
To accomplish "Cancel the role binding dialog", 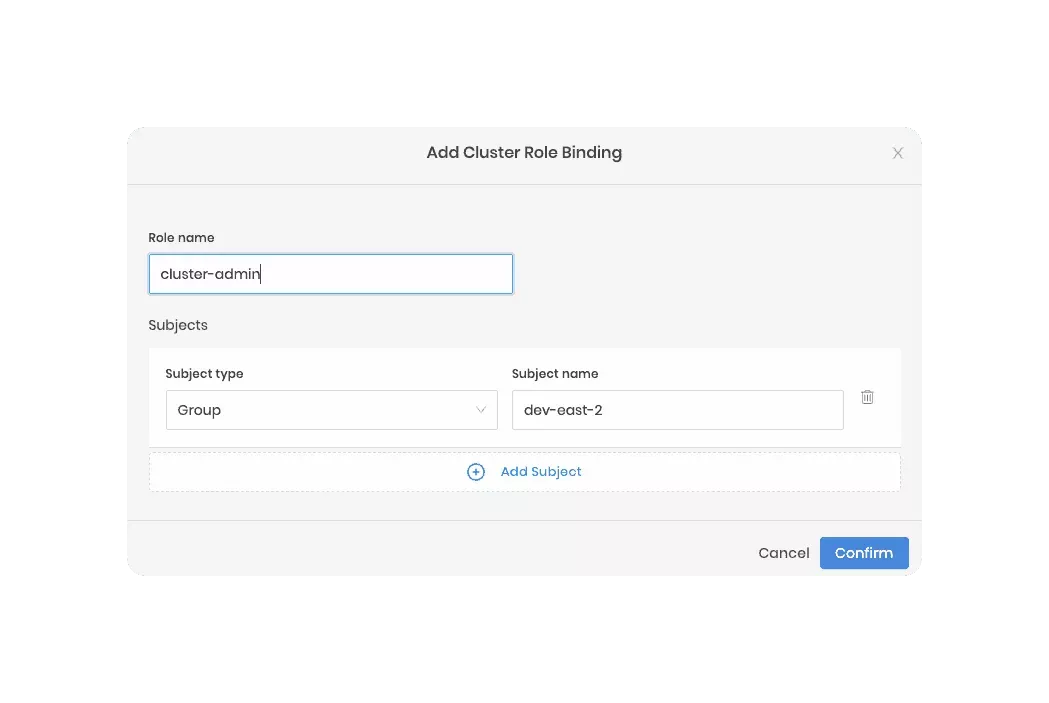I will (783, 553).
